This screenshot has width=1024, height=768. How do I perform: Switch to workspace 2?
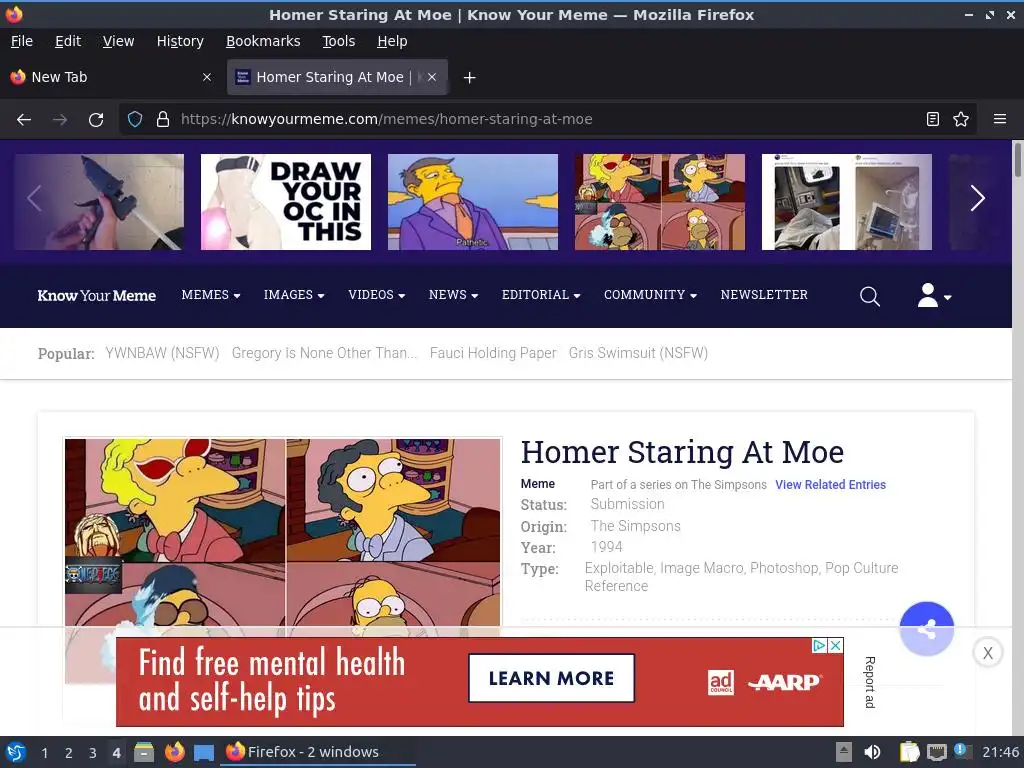69,753
